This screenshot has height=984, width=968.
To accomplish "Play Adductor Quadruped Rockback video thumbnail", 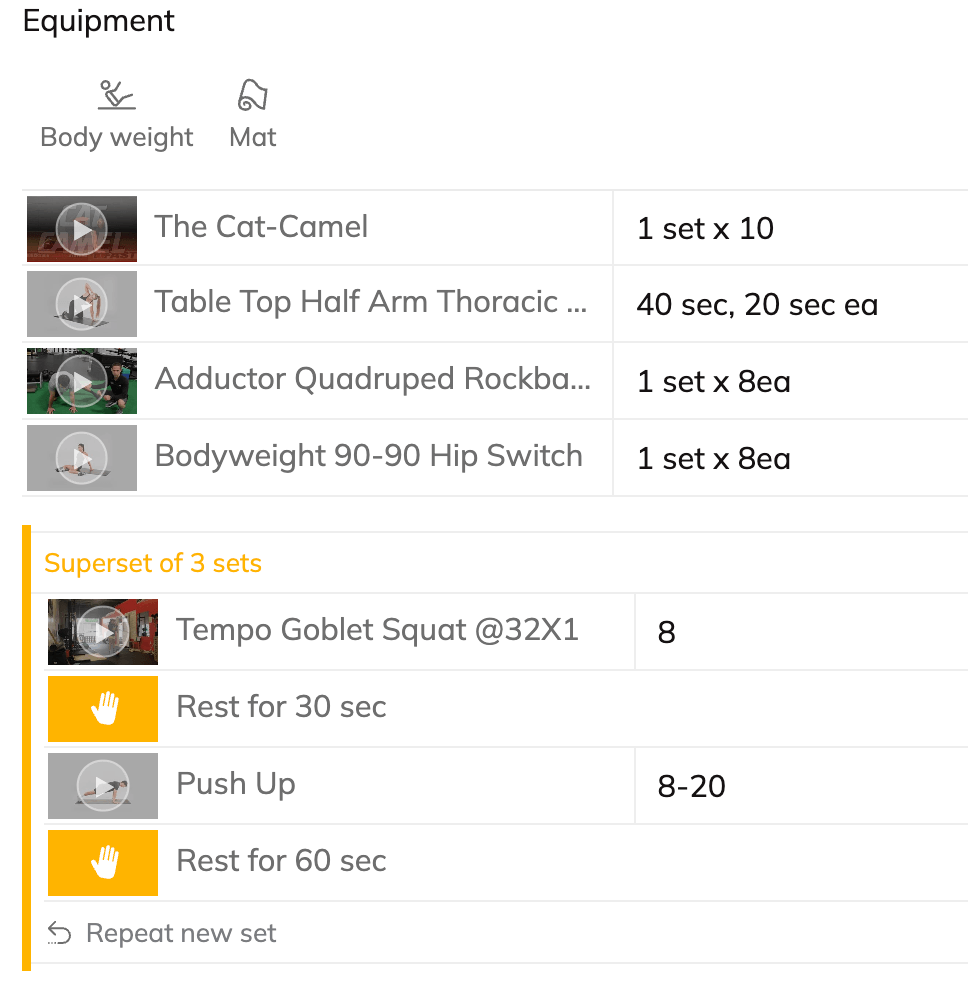I will [x=82, y=381].
